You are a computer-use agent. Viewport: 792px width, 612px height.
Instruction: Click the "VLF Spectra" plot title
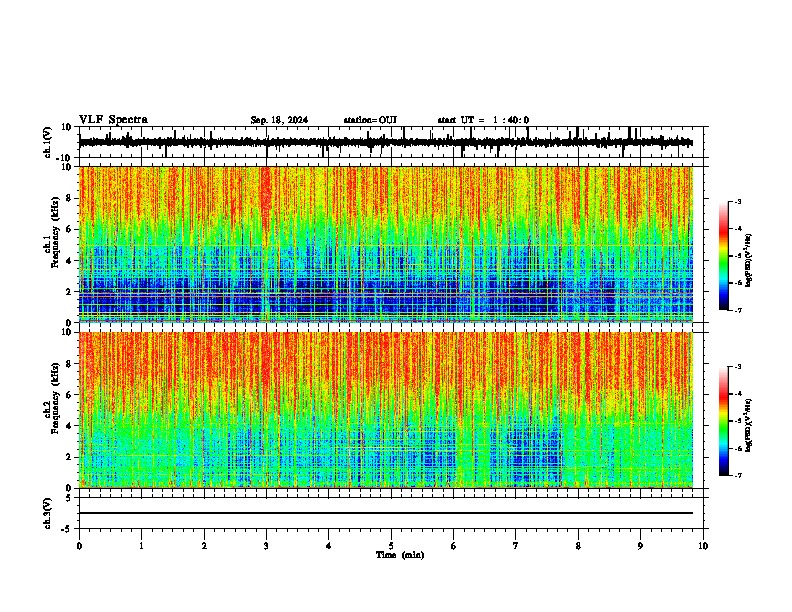pyautogui.click(x=113, y=120)
